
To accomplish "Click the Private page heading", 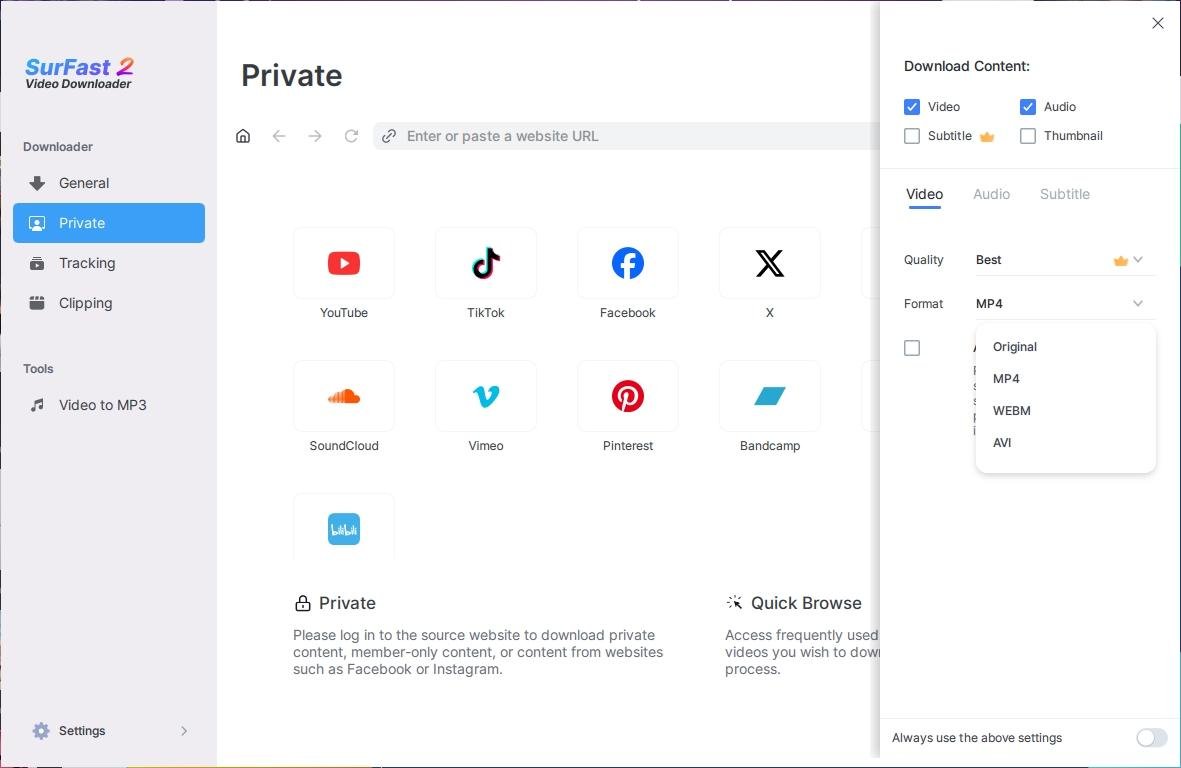I will tap(291, 76).
